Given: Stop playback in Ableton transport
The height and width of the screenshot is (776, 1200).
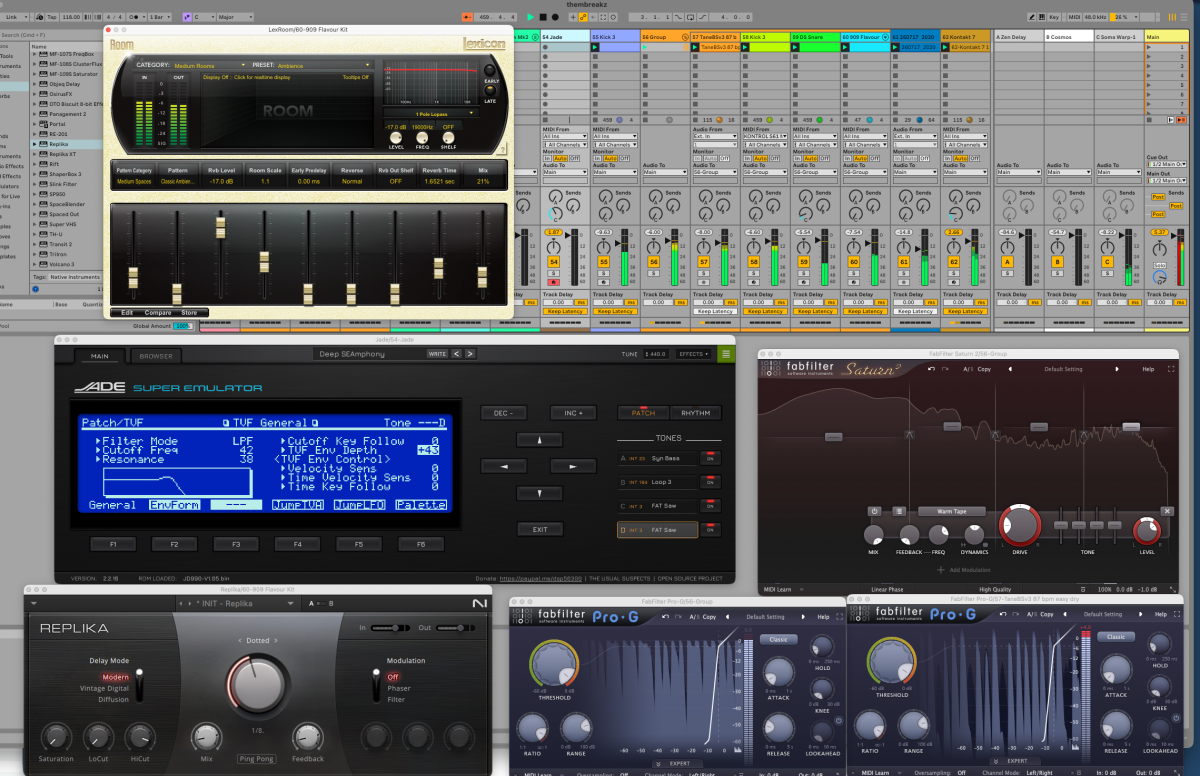Looking at the screenshot, I should click(543, 17).
